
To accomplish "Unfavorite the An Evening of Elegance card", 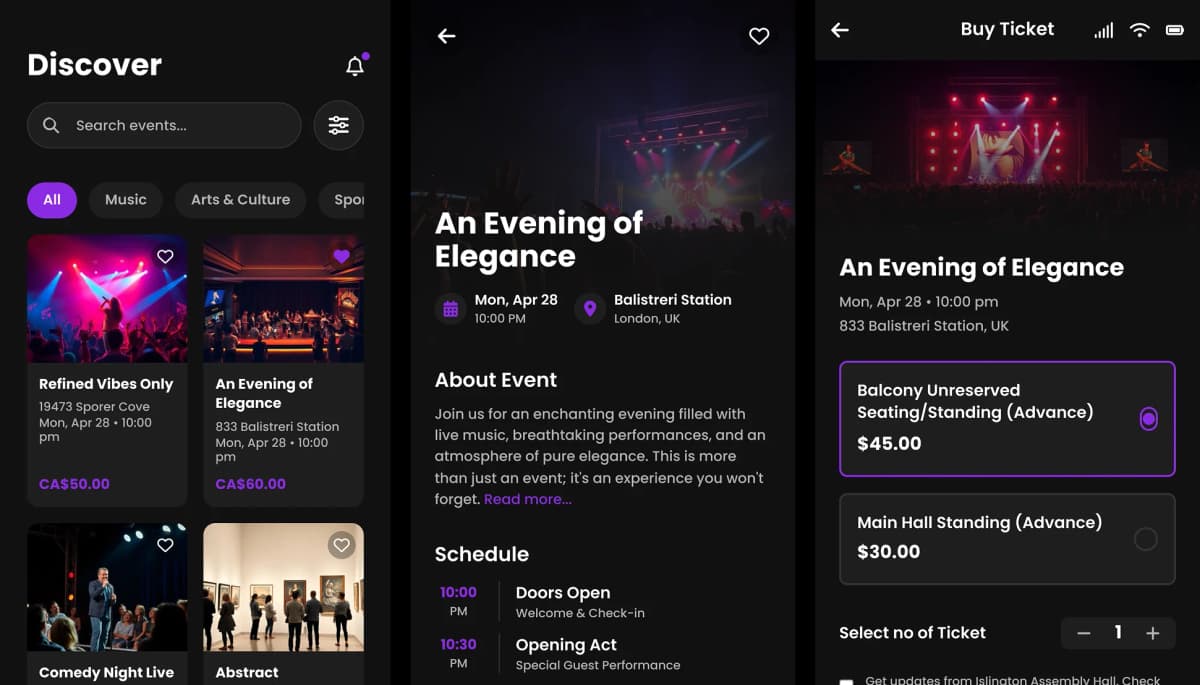I will point(342,257).
